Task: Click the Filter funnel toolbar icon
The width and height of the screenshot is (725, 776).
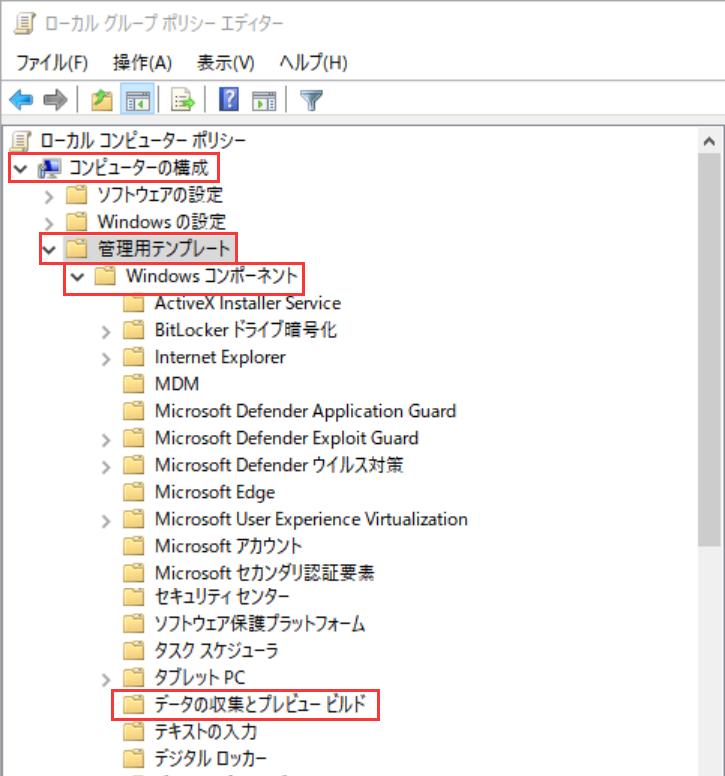Action: tap(312, 99)
